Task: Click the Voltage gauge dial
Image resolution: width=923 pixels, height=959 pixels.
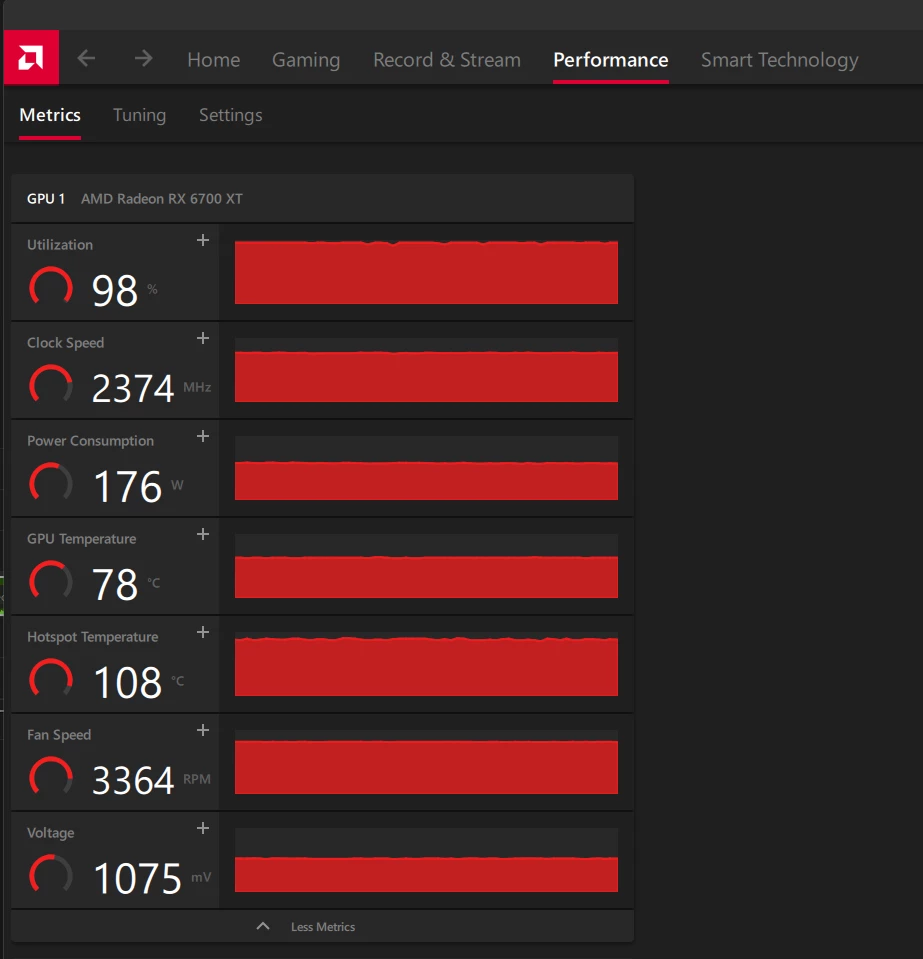Action: [51, 875]
